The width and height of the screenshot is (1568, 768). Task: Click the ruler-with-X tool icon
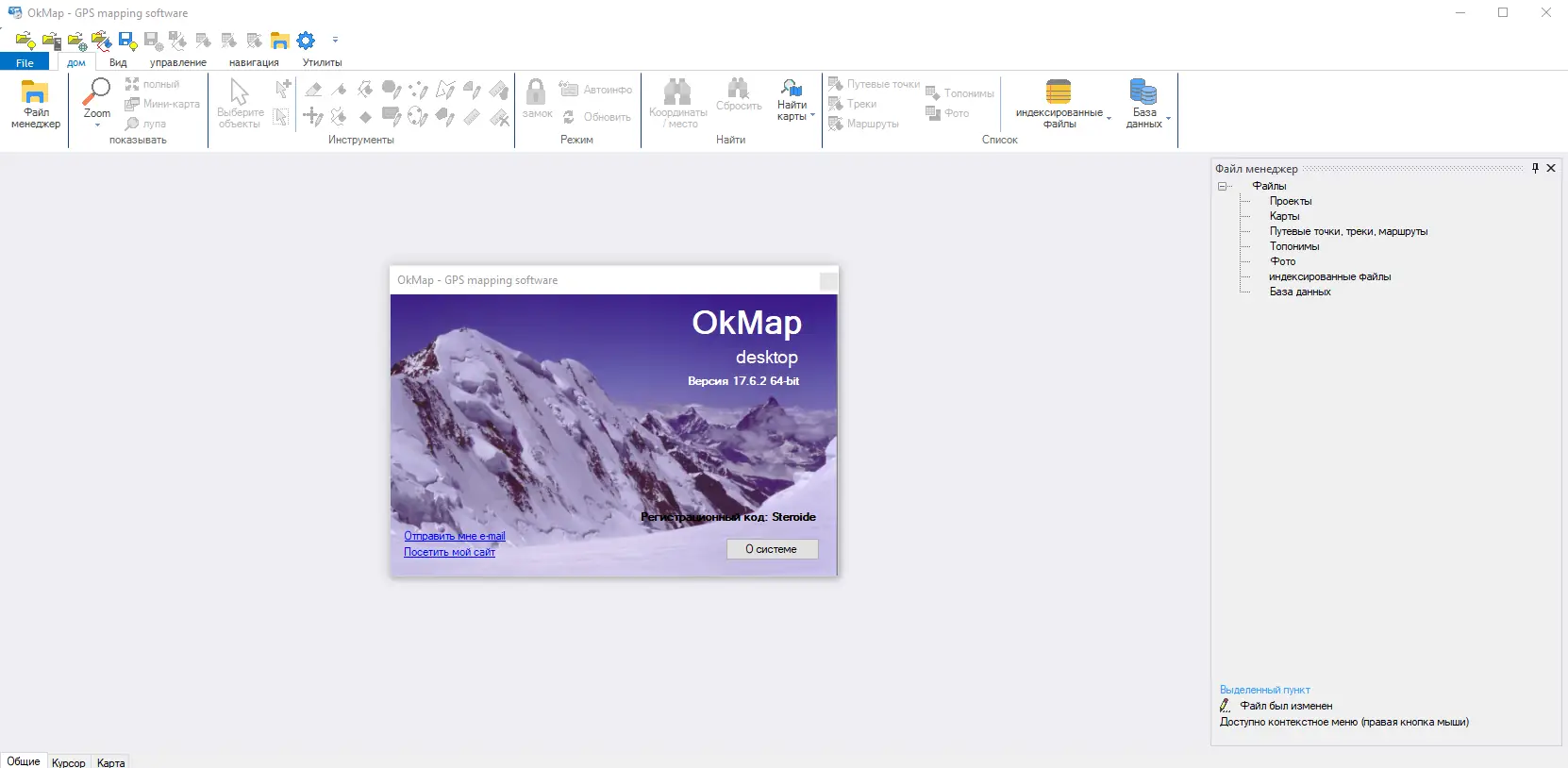pyautogui.click(x=499, y=117)
